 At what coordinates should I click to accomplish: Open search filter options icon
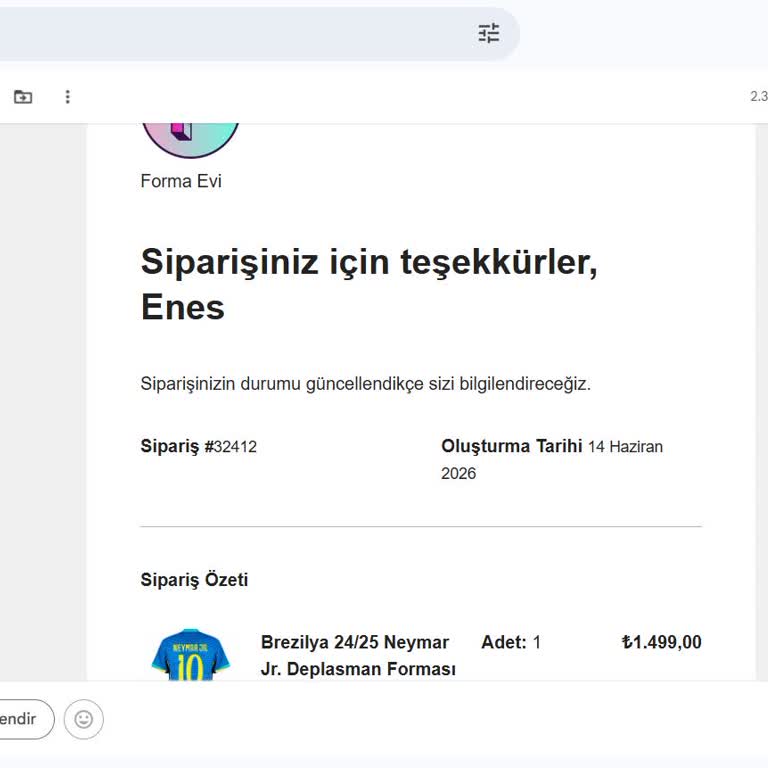click(x=488, y=33)
